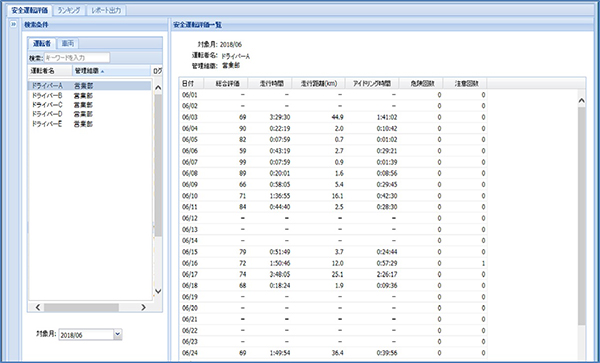Click driver list scroll right arrow
The width and height of the screenshot is (600, 363).
[143, 307]
